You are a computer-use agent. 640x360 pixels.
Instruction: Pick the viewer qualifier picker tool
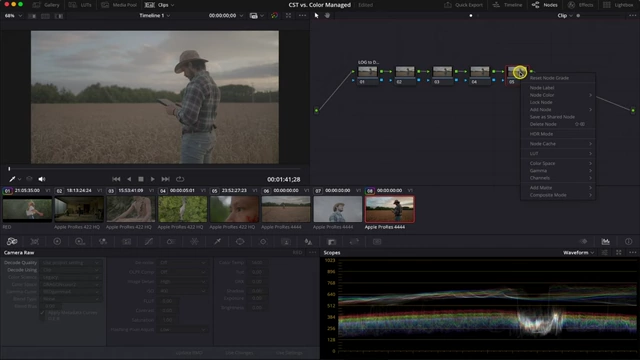coord(12,179)
